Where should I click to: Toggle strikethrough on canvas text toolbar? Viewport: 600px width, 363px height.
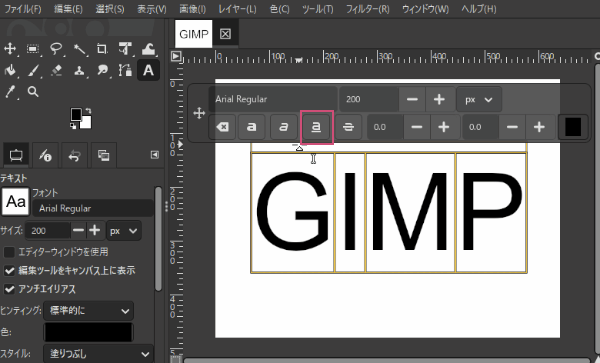pyautogui.click(x=348, y=127)
